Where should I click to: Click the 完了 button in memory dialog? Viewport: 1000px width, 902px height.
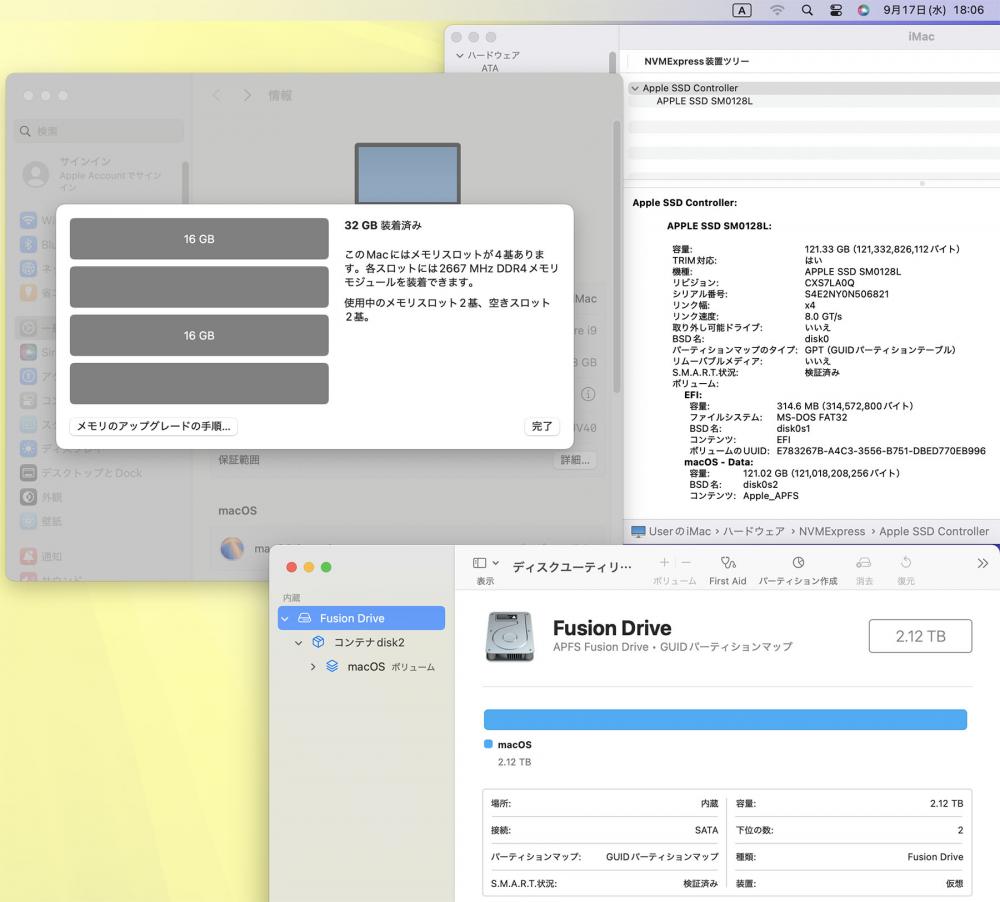[x=541, y=426]
